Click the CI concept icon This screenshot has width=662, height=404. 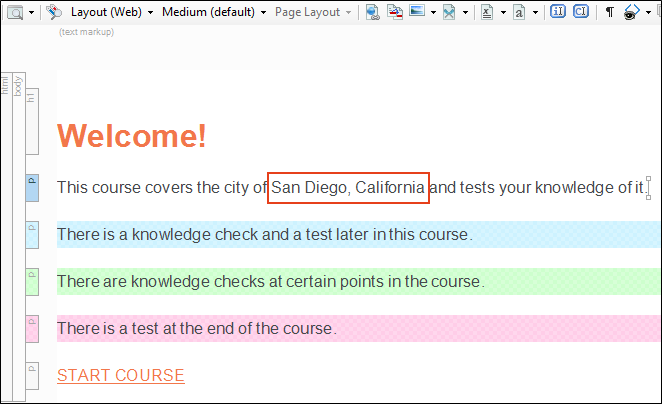coord(581,11)
